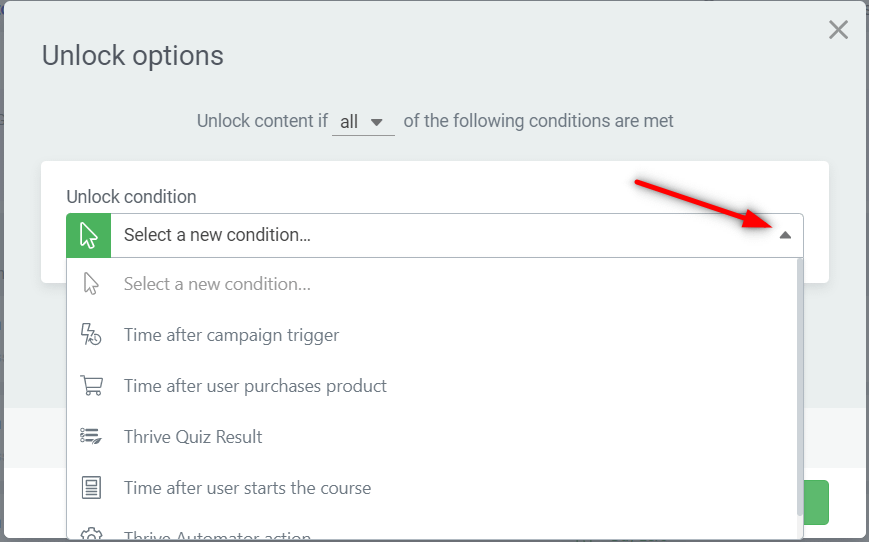Click the small arrow next to "all"

coord(377,122)
